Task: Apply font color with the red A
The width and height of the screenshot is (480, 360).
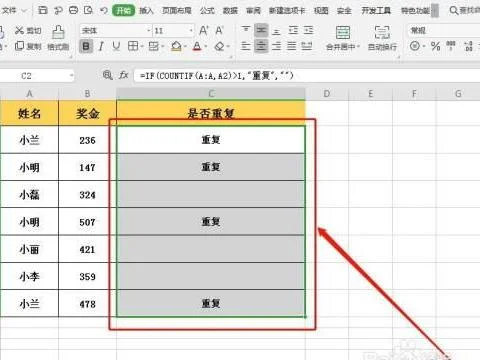Action: [x=197, y=46]
